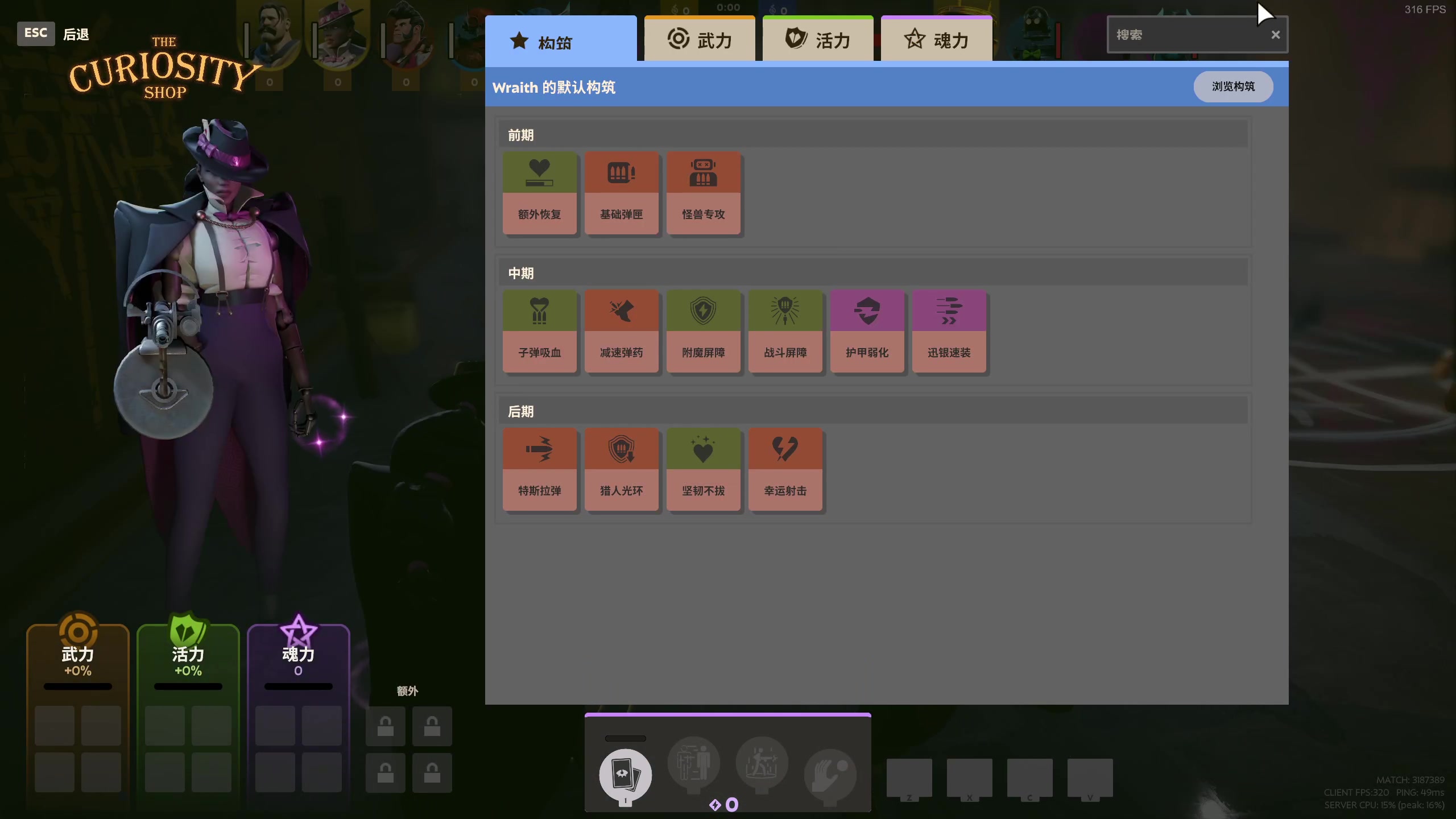Clear the search box with X

pos(1275,35)
